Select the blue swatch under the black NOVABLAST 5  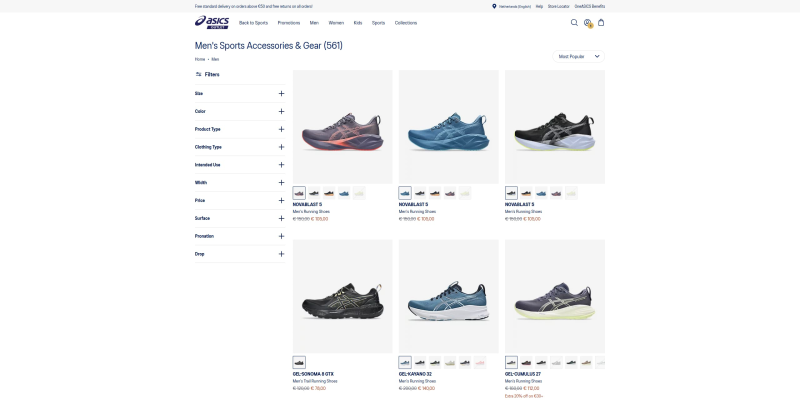coord(541,193)
